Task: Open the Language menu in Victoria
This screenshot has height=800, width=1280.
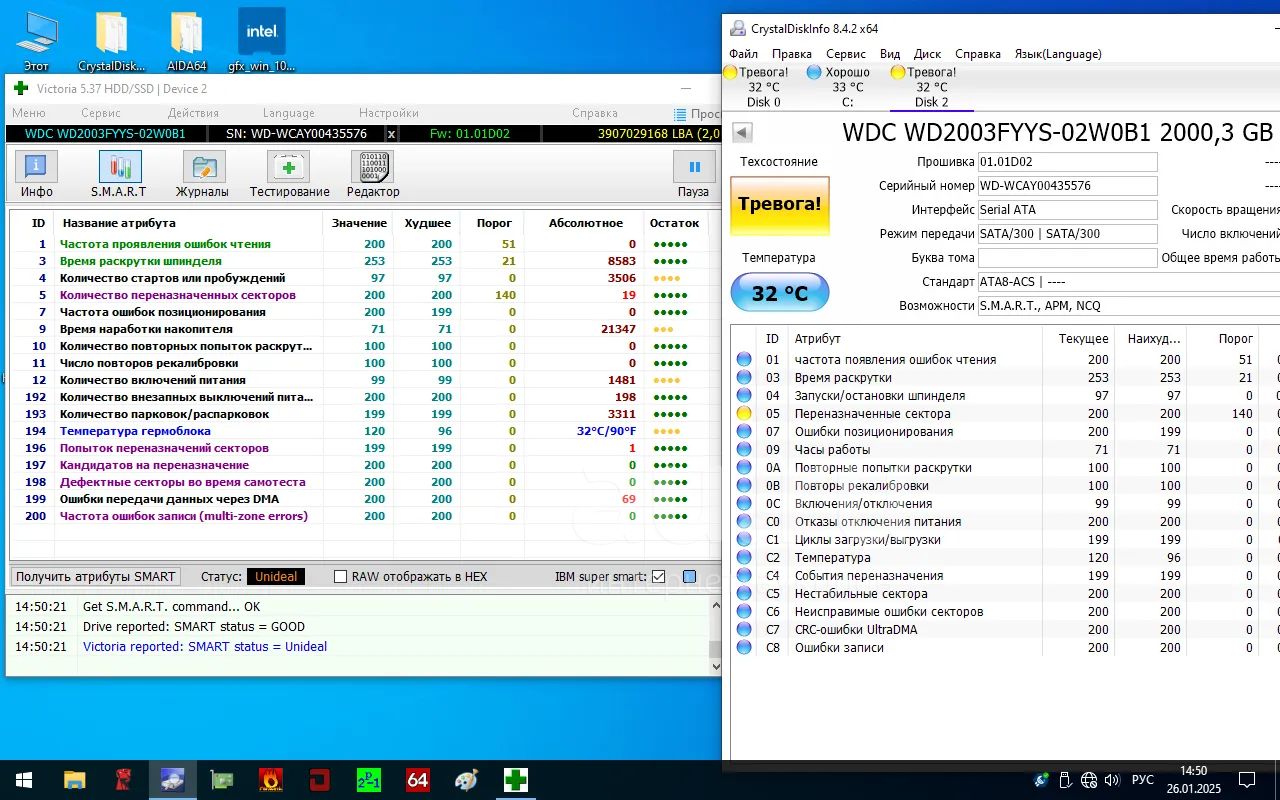Action: click(x=288, y=113)
